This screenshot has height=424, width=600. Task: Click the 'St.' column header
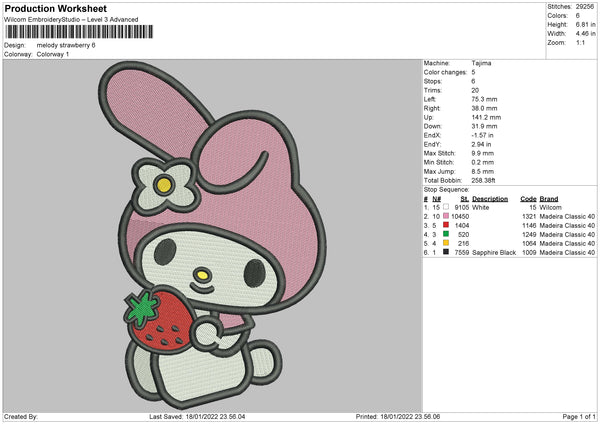[x=465, y=199]
